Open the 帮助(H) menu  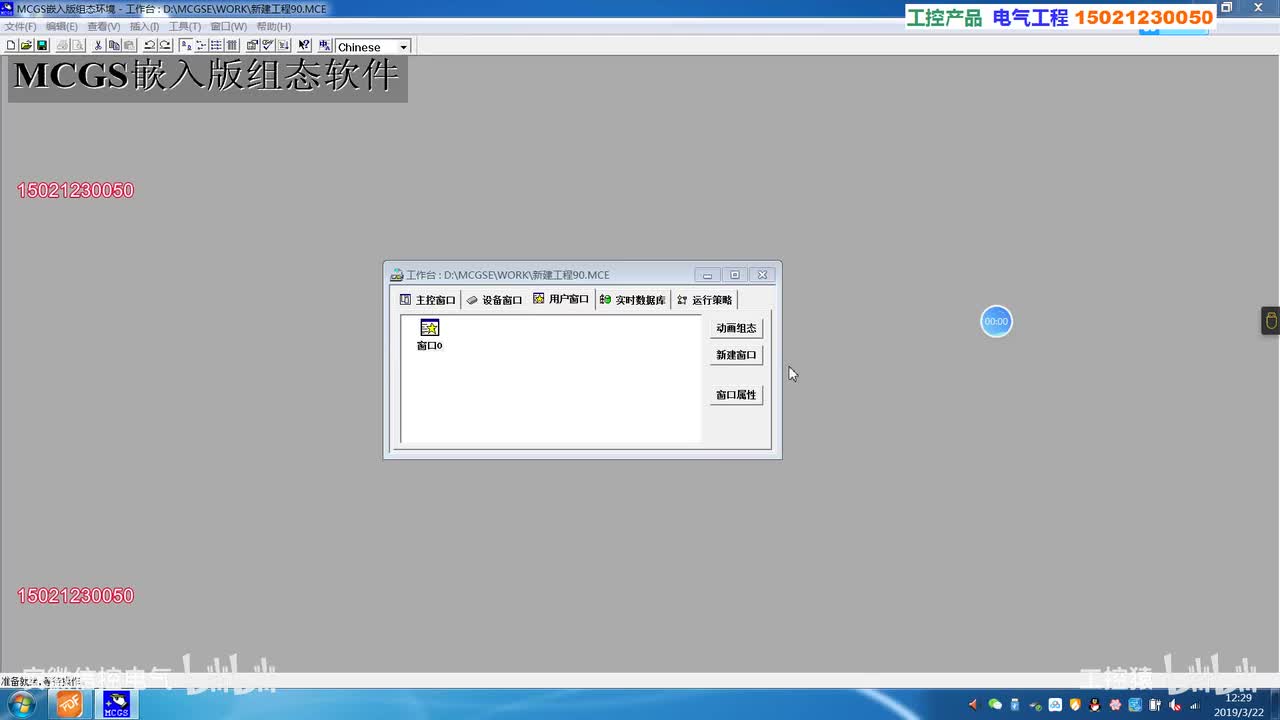(274, 26)
